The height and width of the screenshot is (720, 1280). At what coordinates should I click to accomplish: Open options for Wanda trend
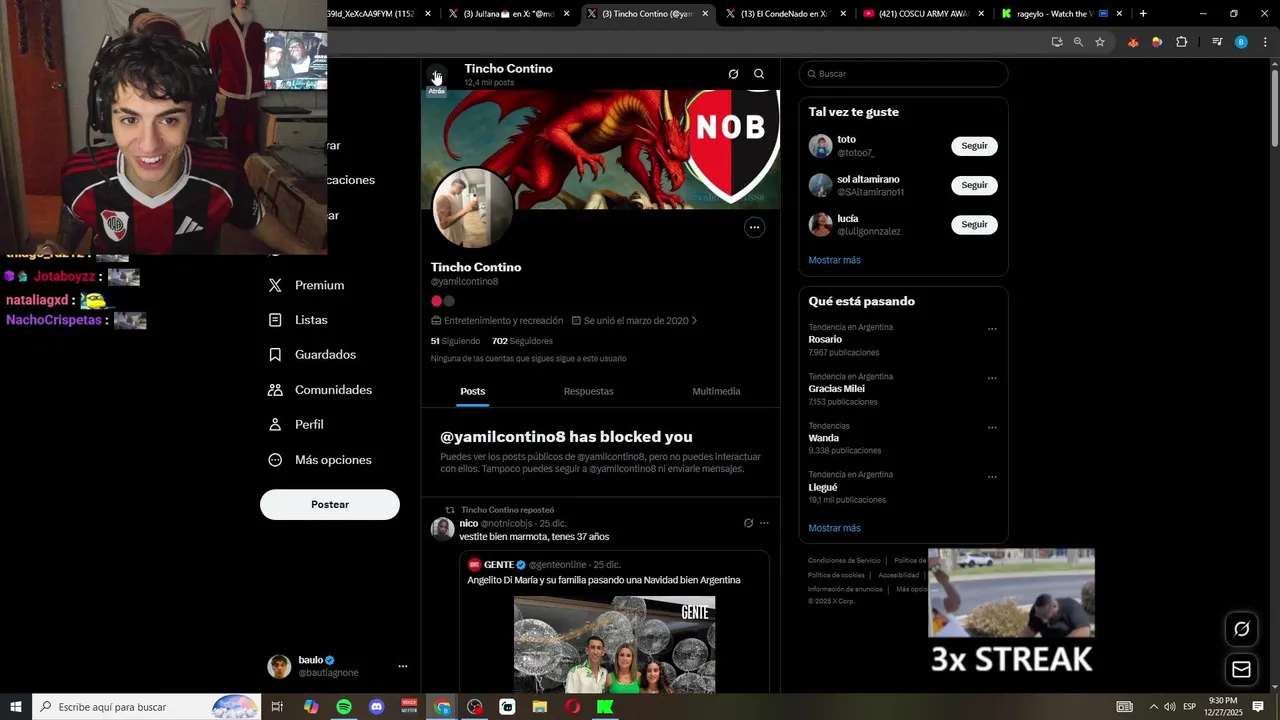992,427
